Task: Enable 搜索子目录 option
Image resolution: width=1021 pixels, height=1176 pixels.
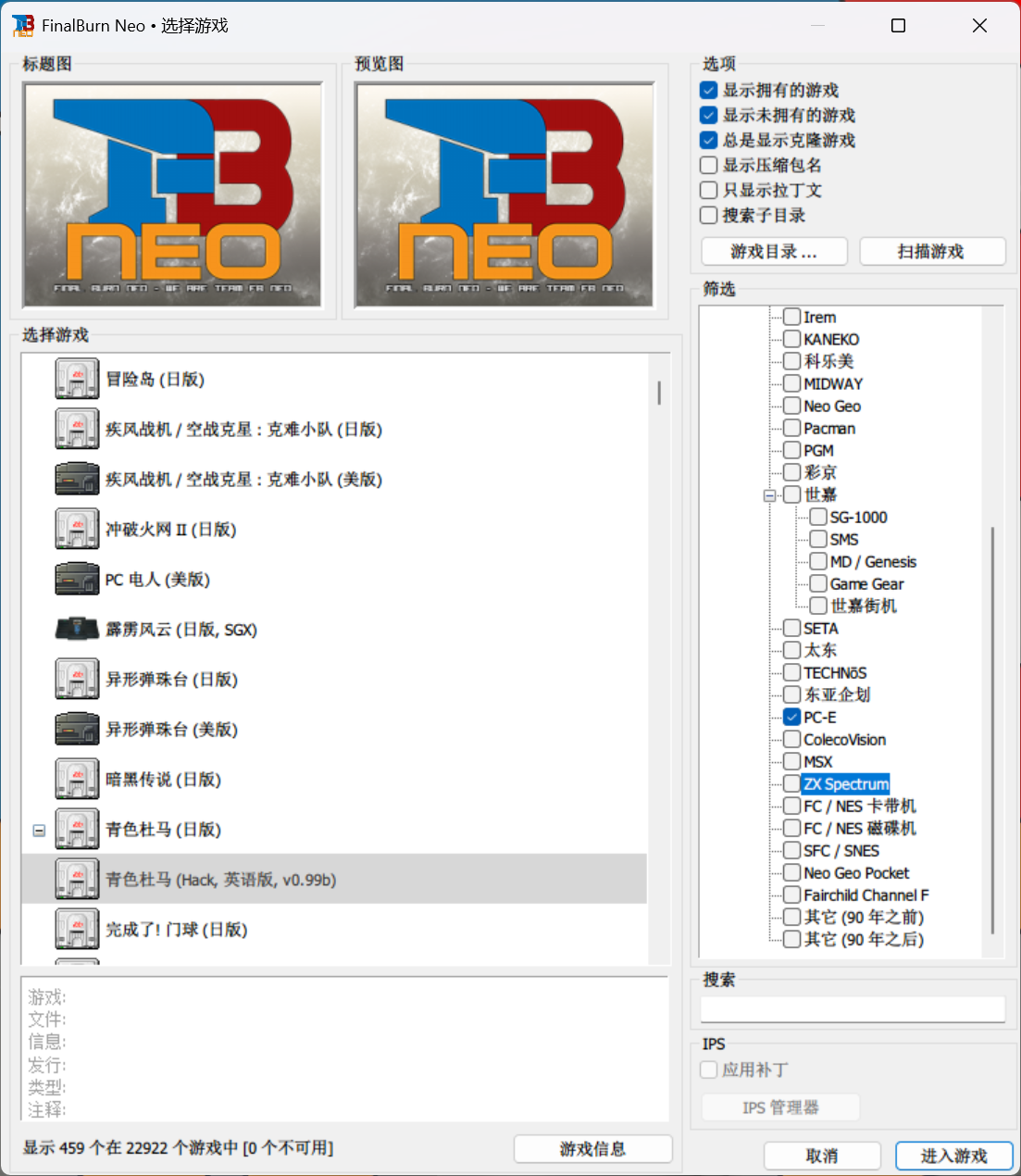Action: [x=709, y=215]
